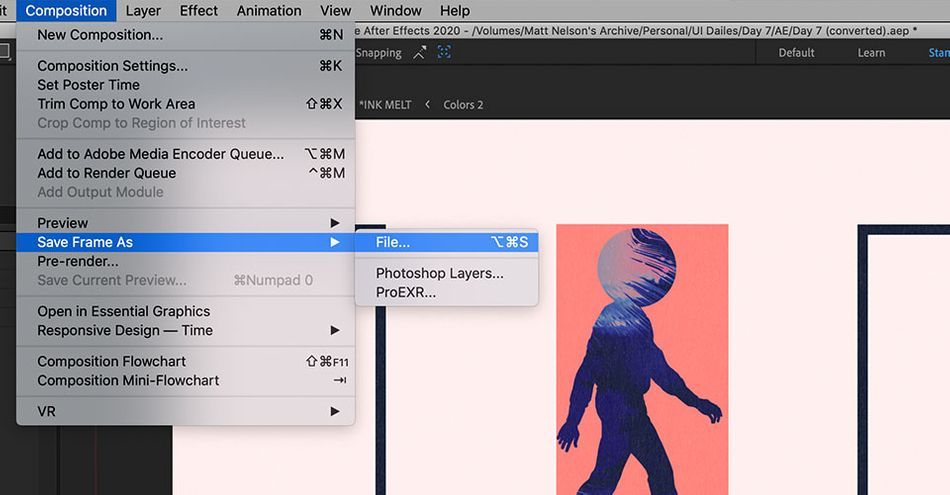Open Composition Mini-Flowchart
Image resolution: width=950 pixels, height=495 pixels.
point(185,380)
